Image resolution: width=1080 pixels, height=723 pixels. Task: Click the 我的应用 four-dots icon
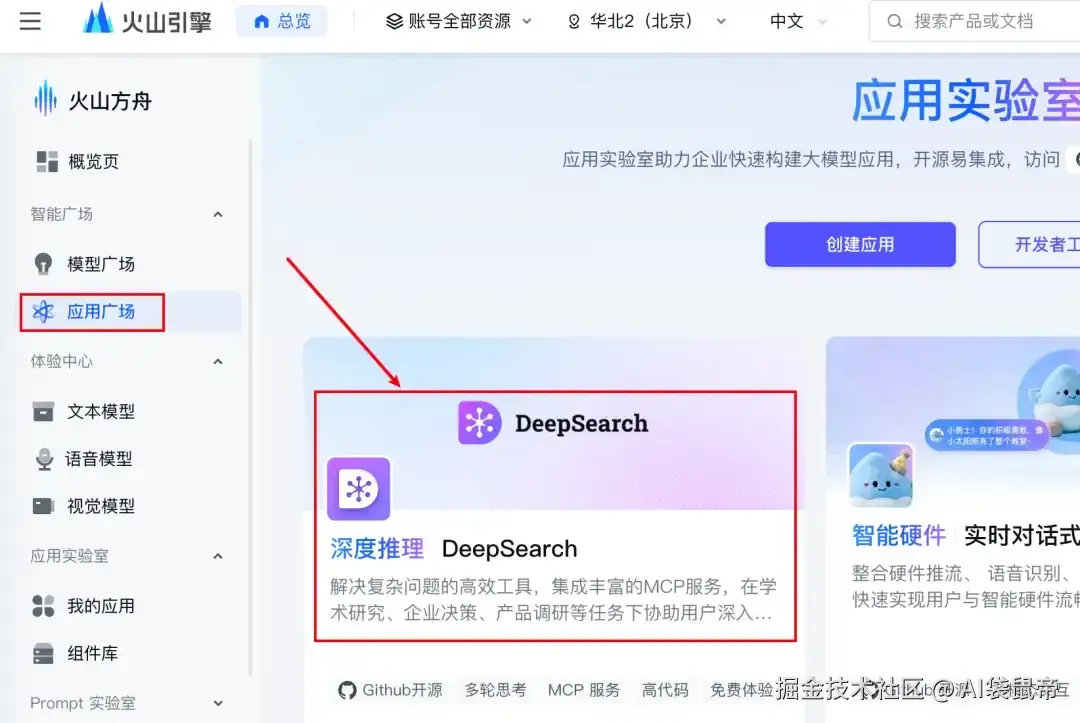click(x=43, y=606)
